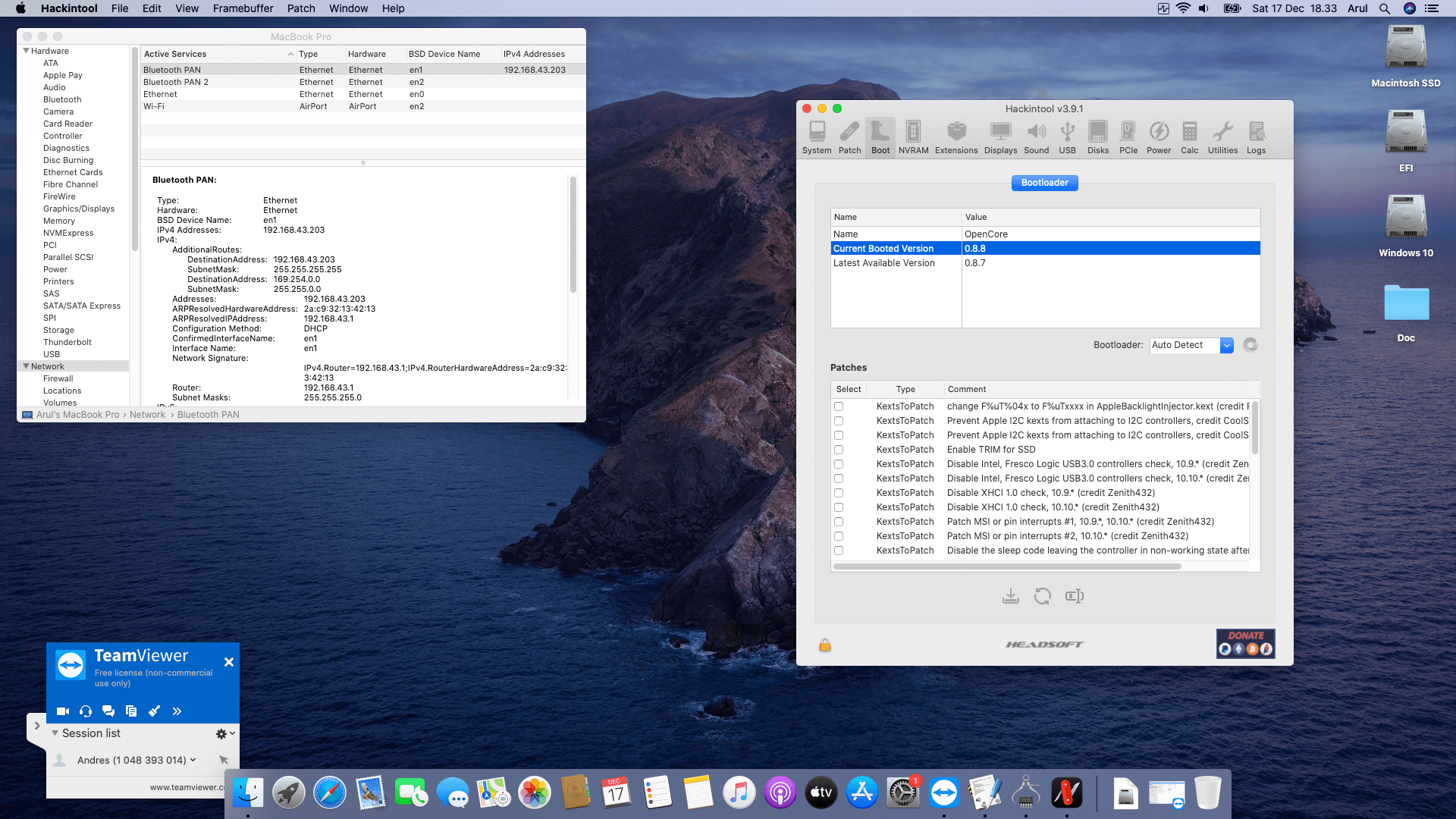Tick the first AppleBacklightInjector patch checkbox
The width and height of the screenshot is (1456, 819).
pyautogui.click(x=839, y=406)
